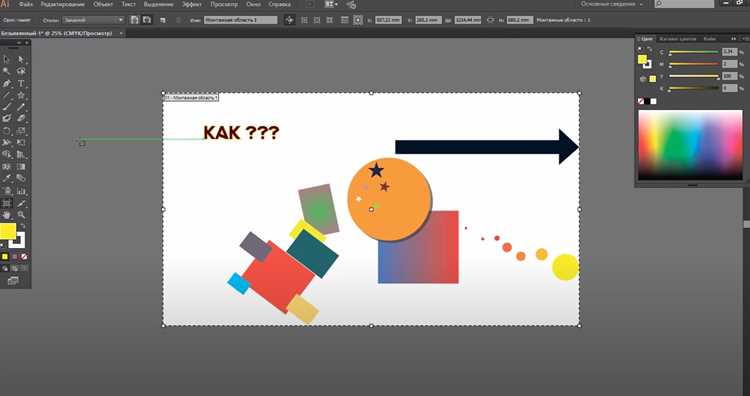Toggle Move/Copy Artwork with Artboard
This screenshot has height=396, width=750.
[289, 20]
